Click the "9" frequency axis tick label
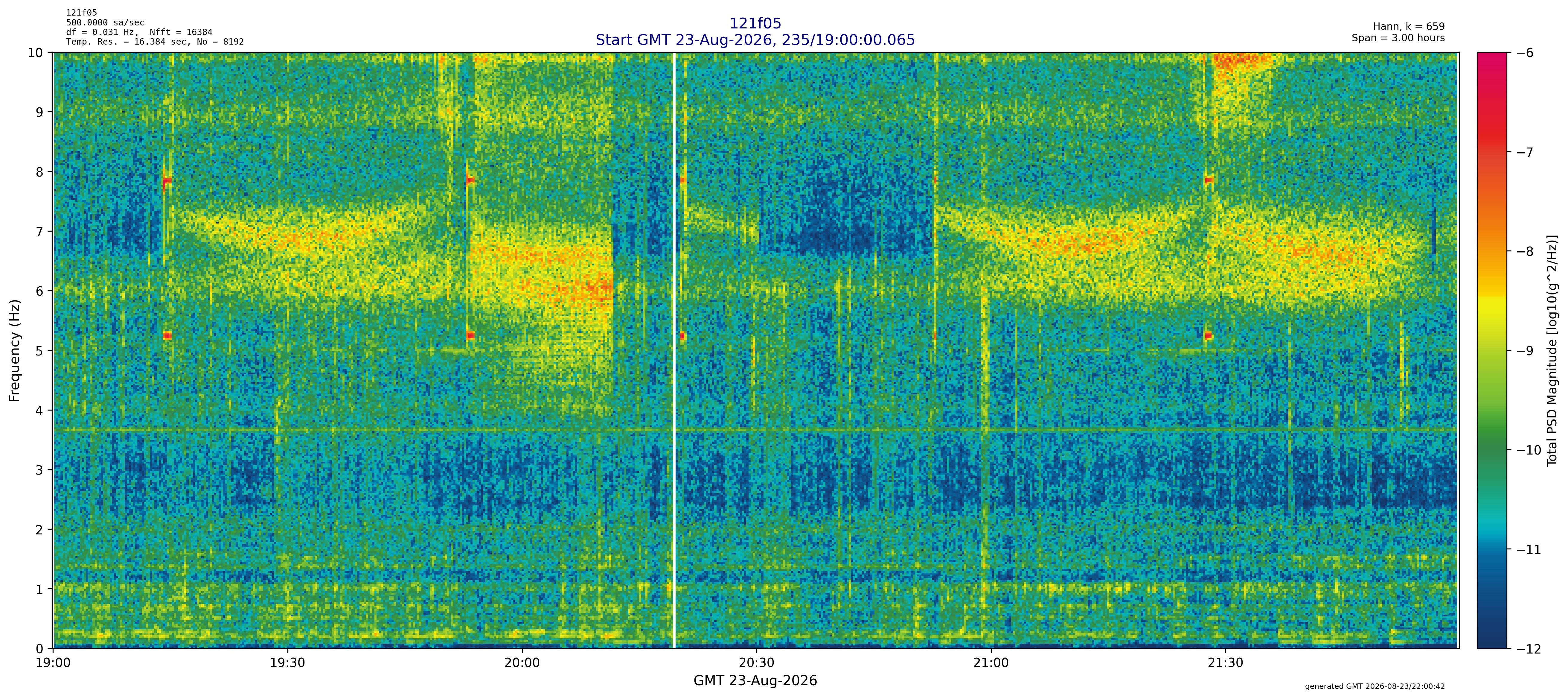Screen dimensions: 1568x699 coord(39,112)
